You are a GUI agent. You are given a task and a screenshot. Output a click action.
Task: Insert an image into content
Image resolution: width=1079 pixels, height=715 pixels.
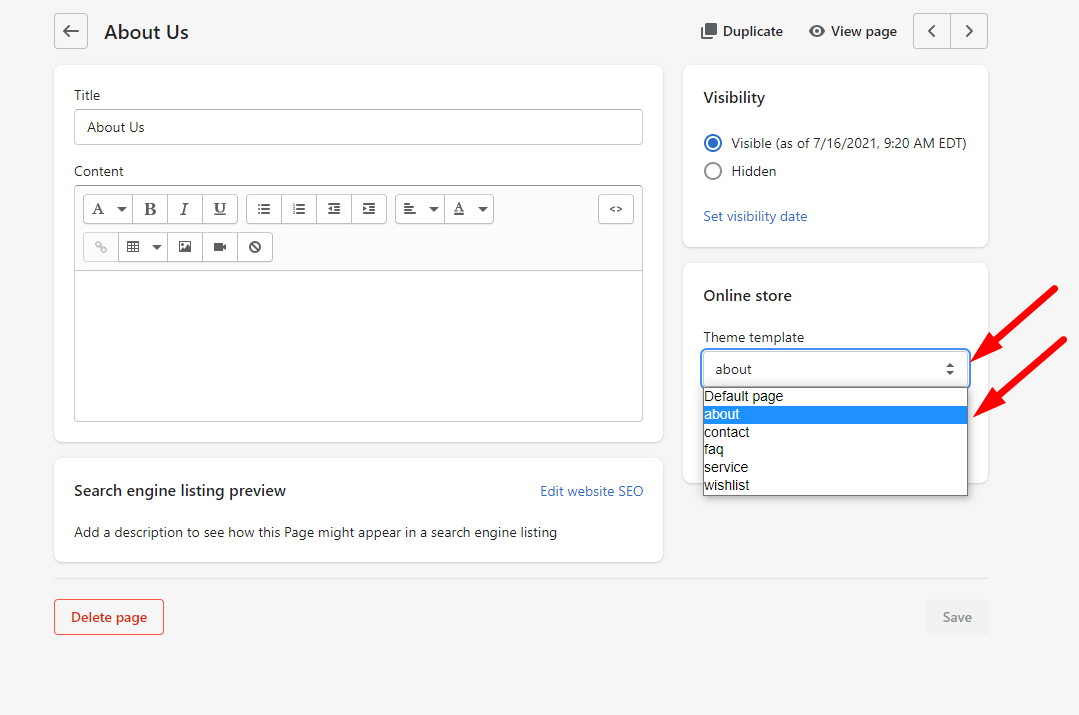pyautogui.click(x=184, y=247)
